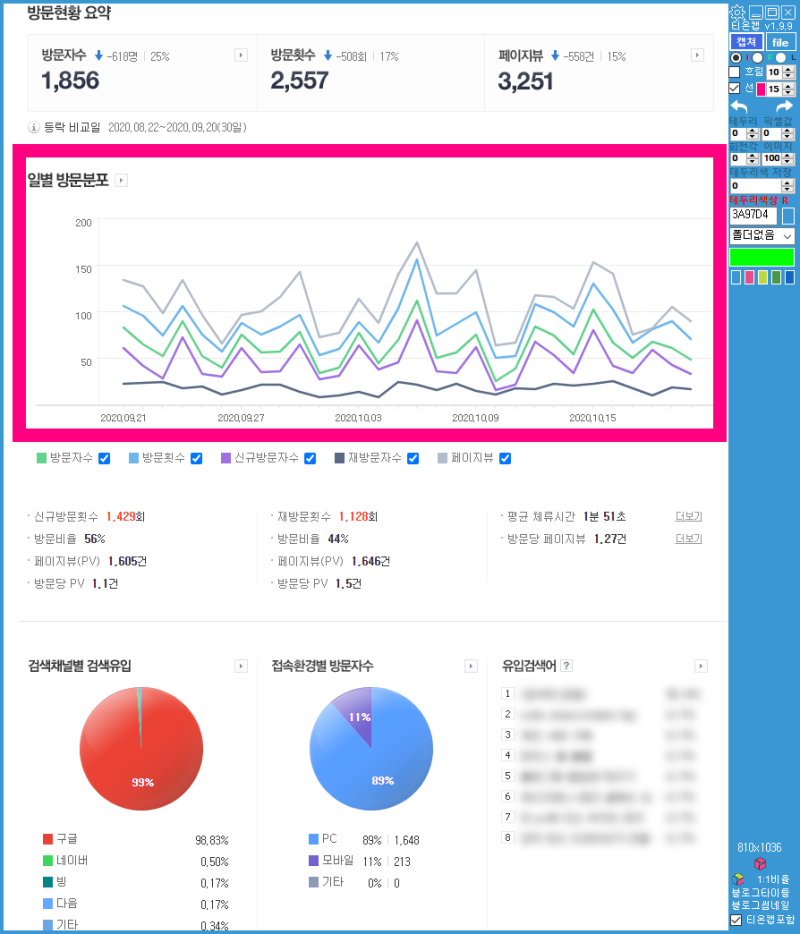The width and height of the screenshot is (800, 934).
Task: Toggle the 방문횟수 series checkbox
Action: tap(196, 458)
